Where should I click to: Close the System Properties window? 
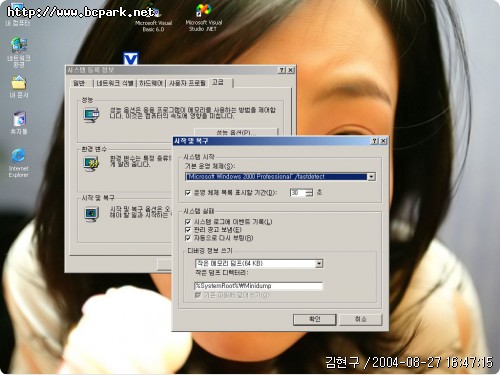tap(291, 70)
